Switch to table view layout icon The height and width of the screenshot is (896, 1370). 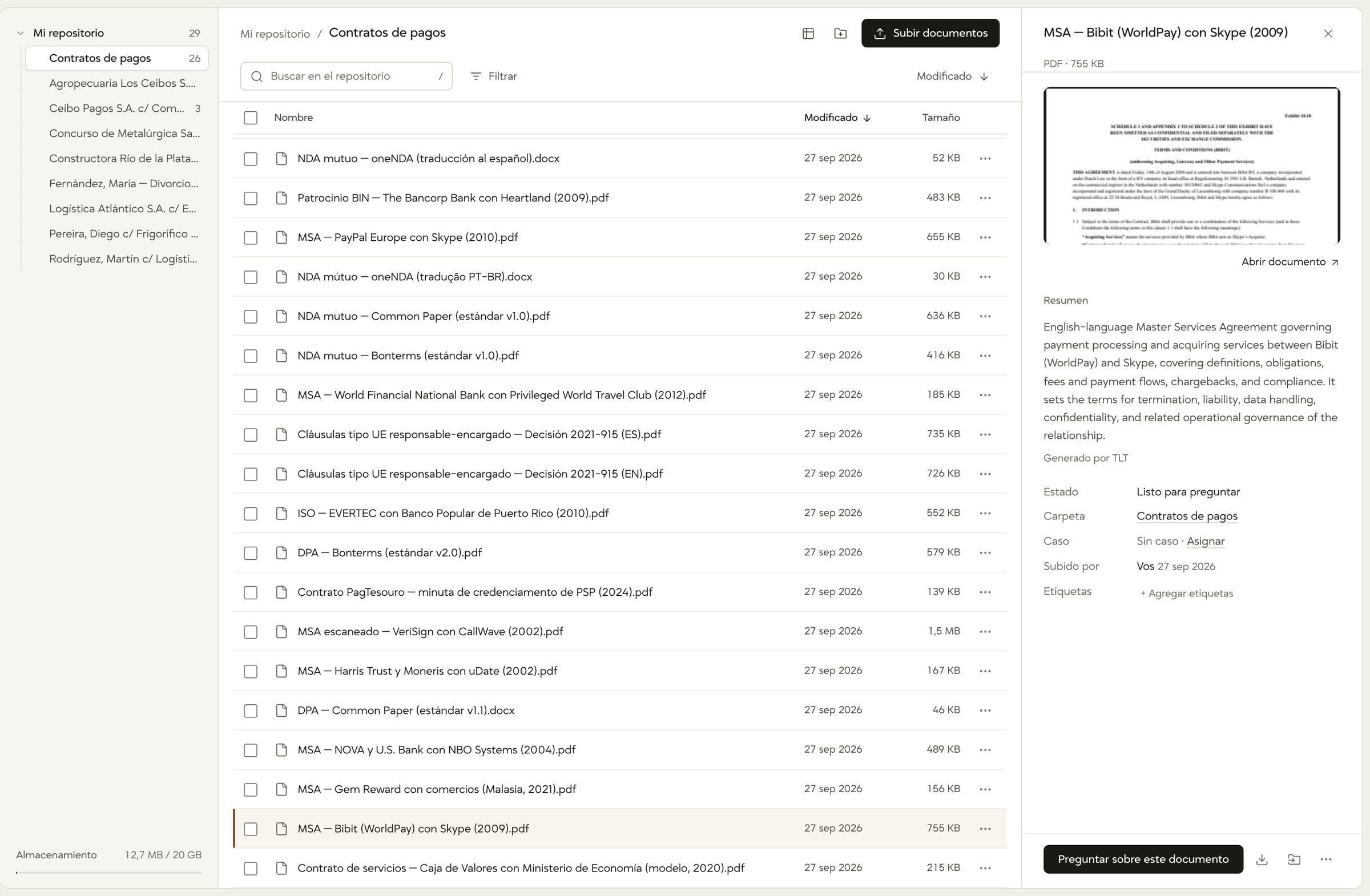pyautogui.click(x=808, y=33)
